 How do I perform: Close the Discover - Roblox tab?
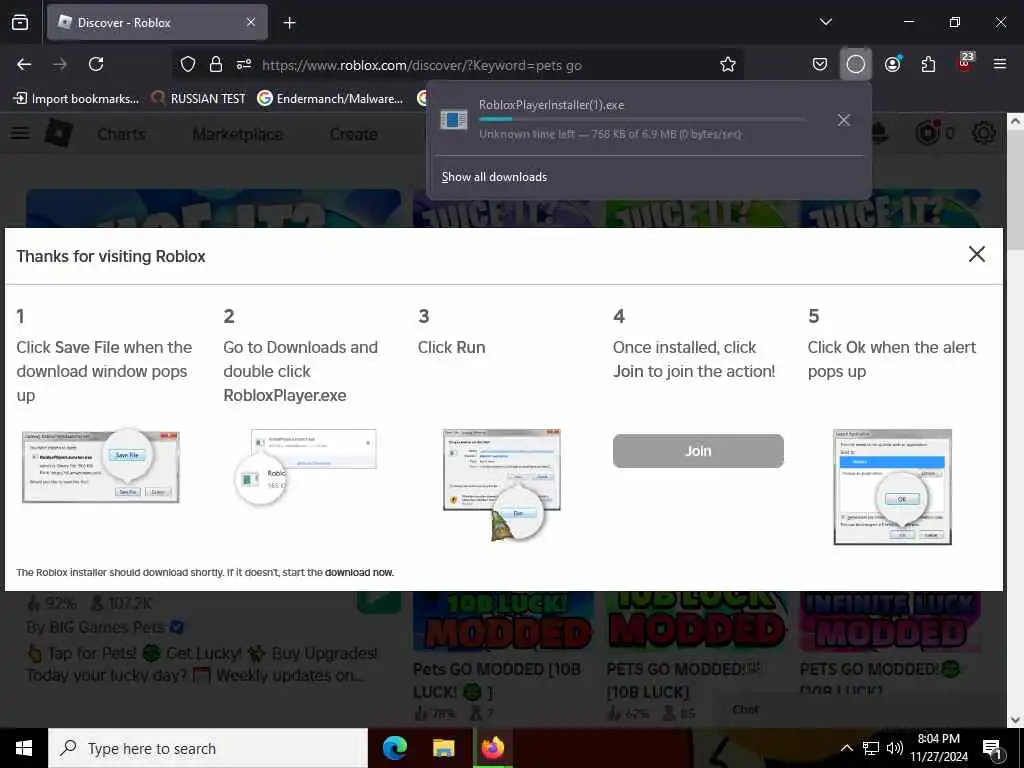click(251, 22)
